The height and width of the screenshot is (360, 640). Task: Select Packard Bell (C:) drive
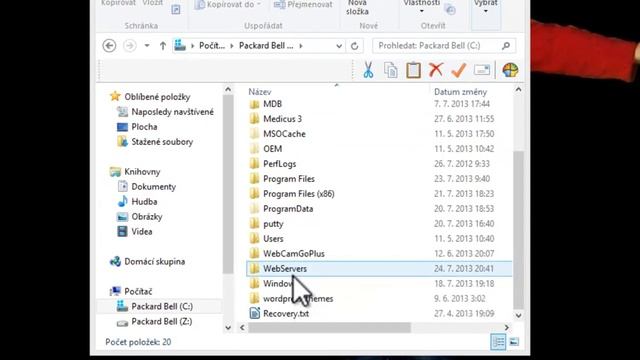(155, 307)
